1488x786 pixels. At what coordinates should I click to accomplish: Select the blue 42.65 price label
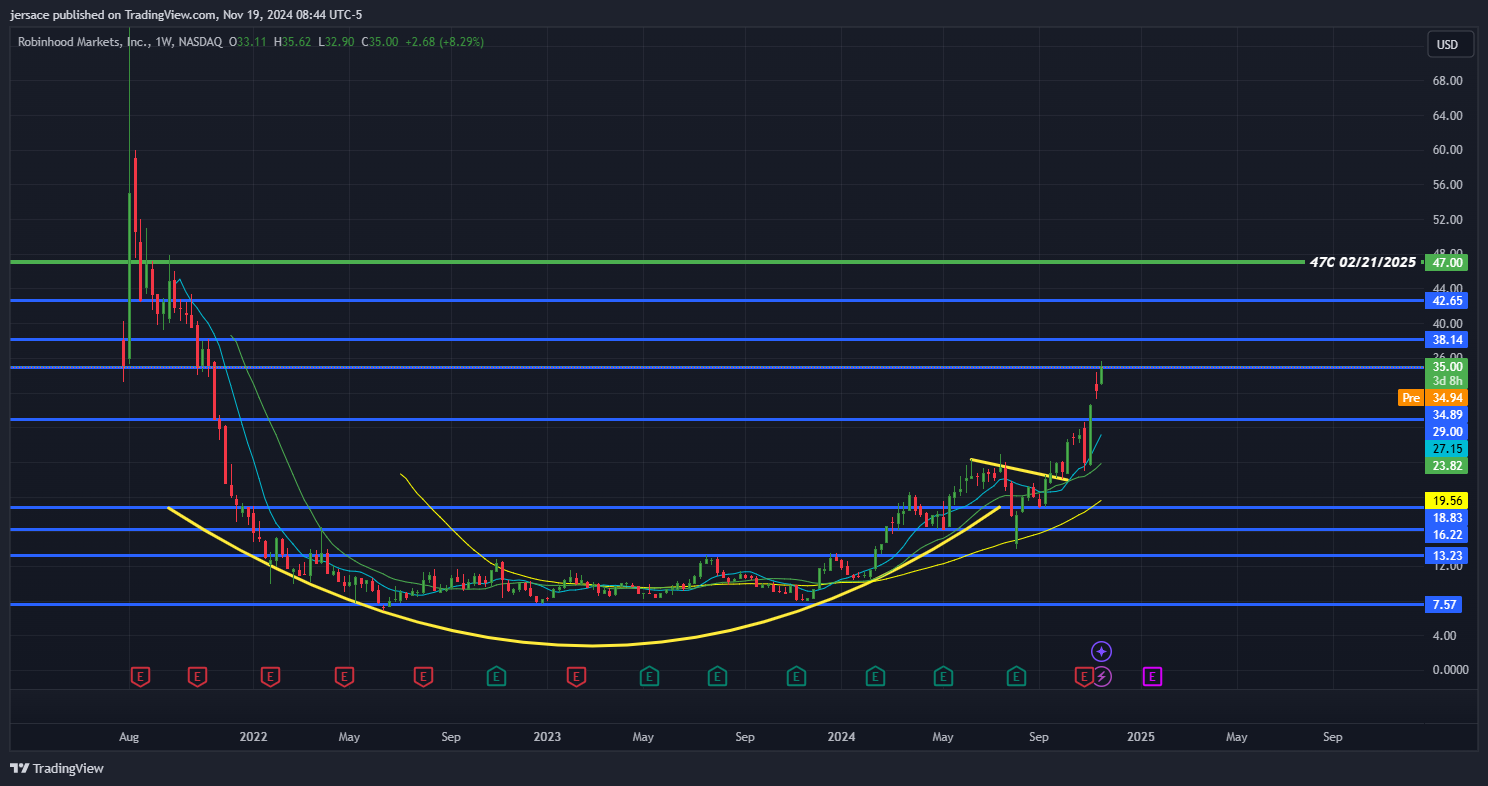1447,300
